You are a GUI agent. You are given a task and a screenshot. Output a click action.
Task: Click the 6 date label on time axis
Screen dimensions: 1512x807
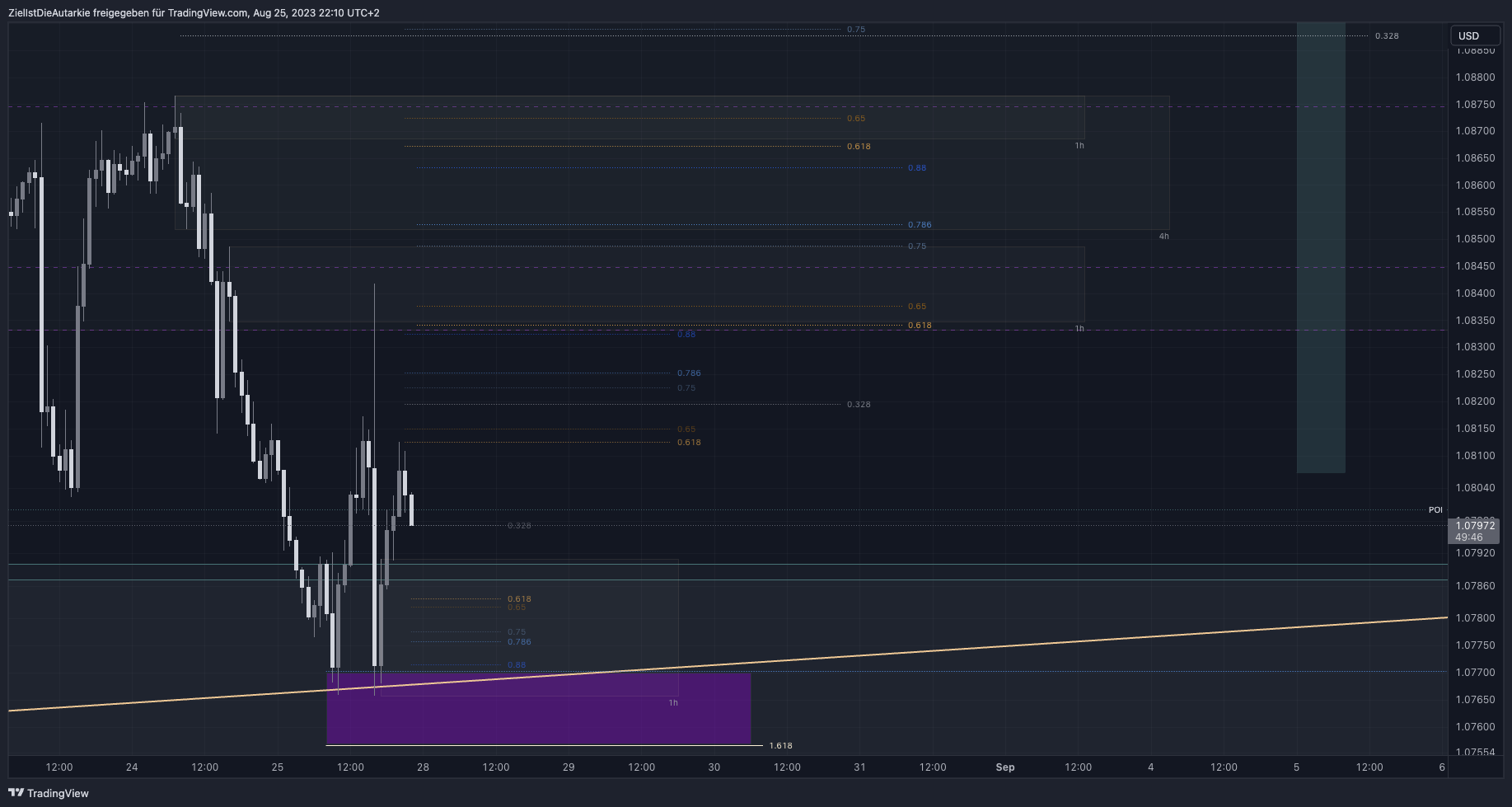1442,767
